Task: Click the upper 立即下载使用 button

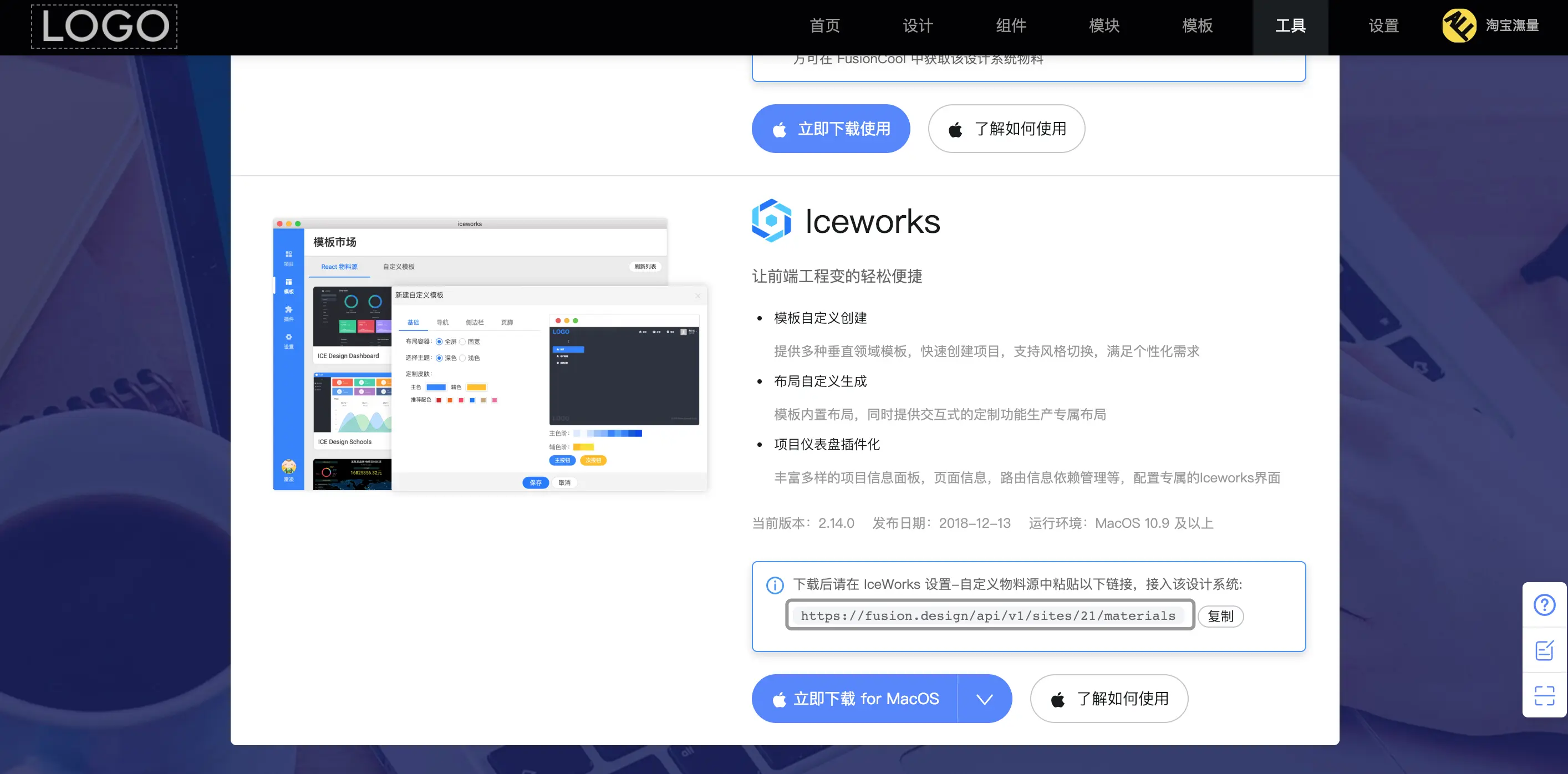Action: click(x=831, y=129)
